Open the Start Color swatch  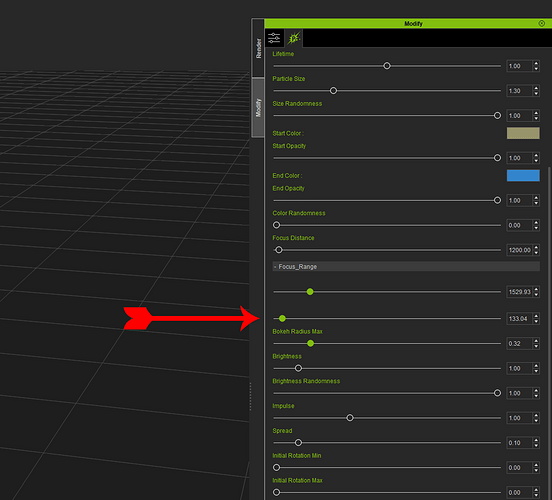click(x=523, y=133)
